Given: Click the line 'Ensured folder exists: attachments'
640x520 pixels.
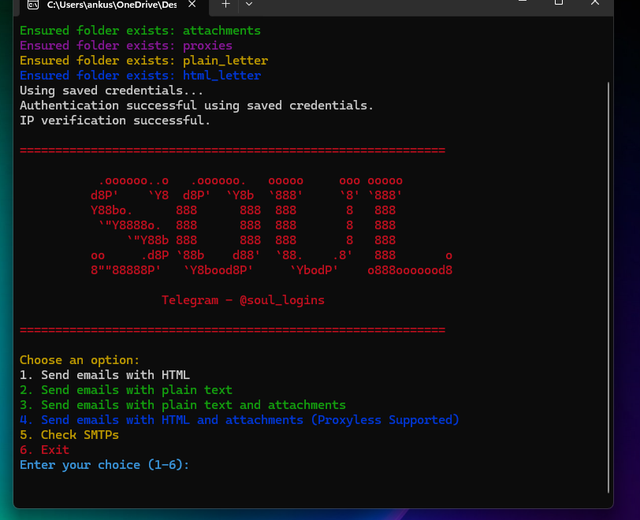Looking at the screenshot, I should 140,31.
